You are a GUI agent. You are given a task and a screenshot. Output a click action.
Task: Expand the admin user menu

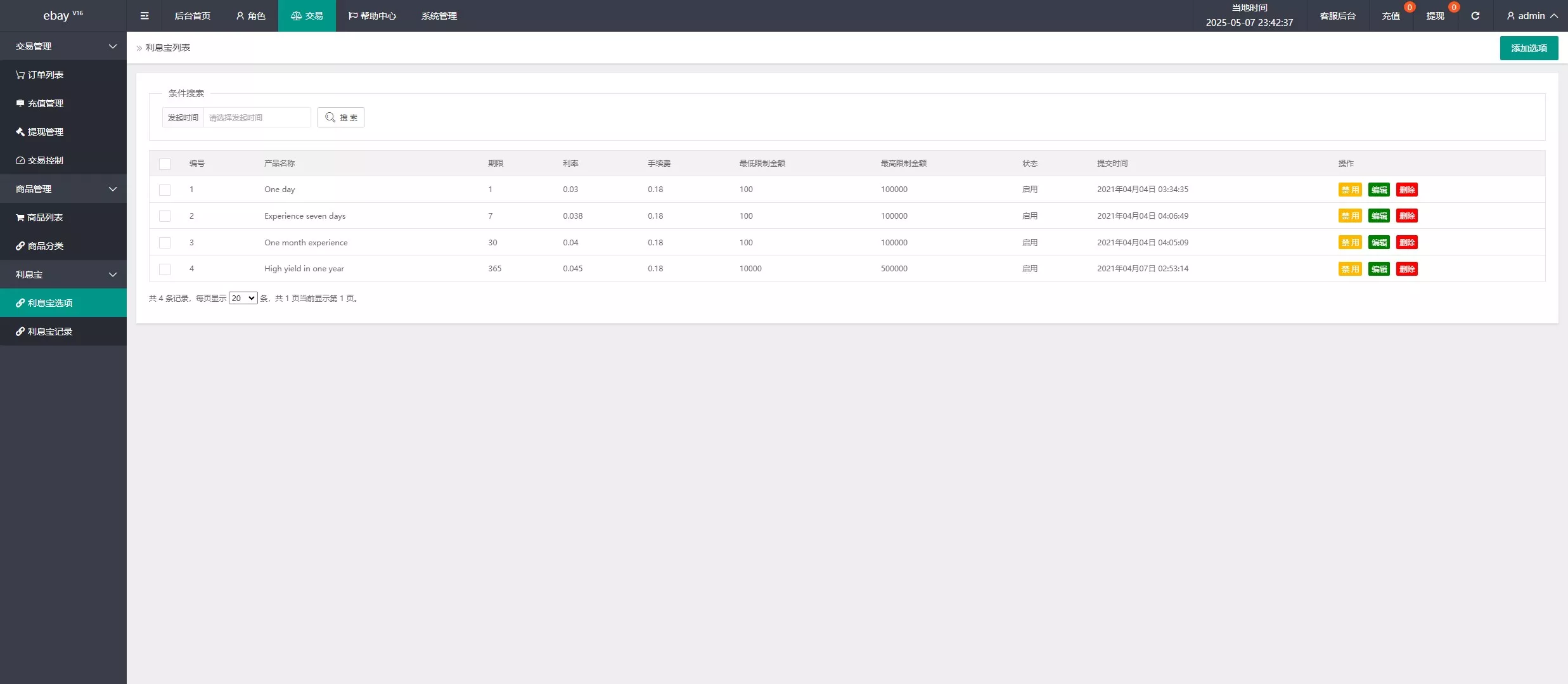click(x=1531, y=16)
